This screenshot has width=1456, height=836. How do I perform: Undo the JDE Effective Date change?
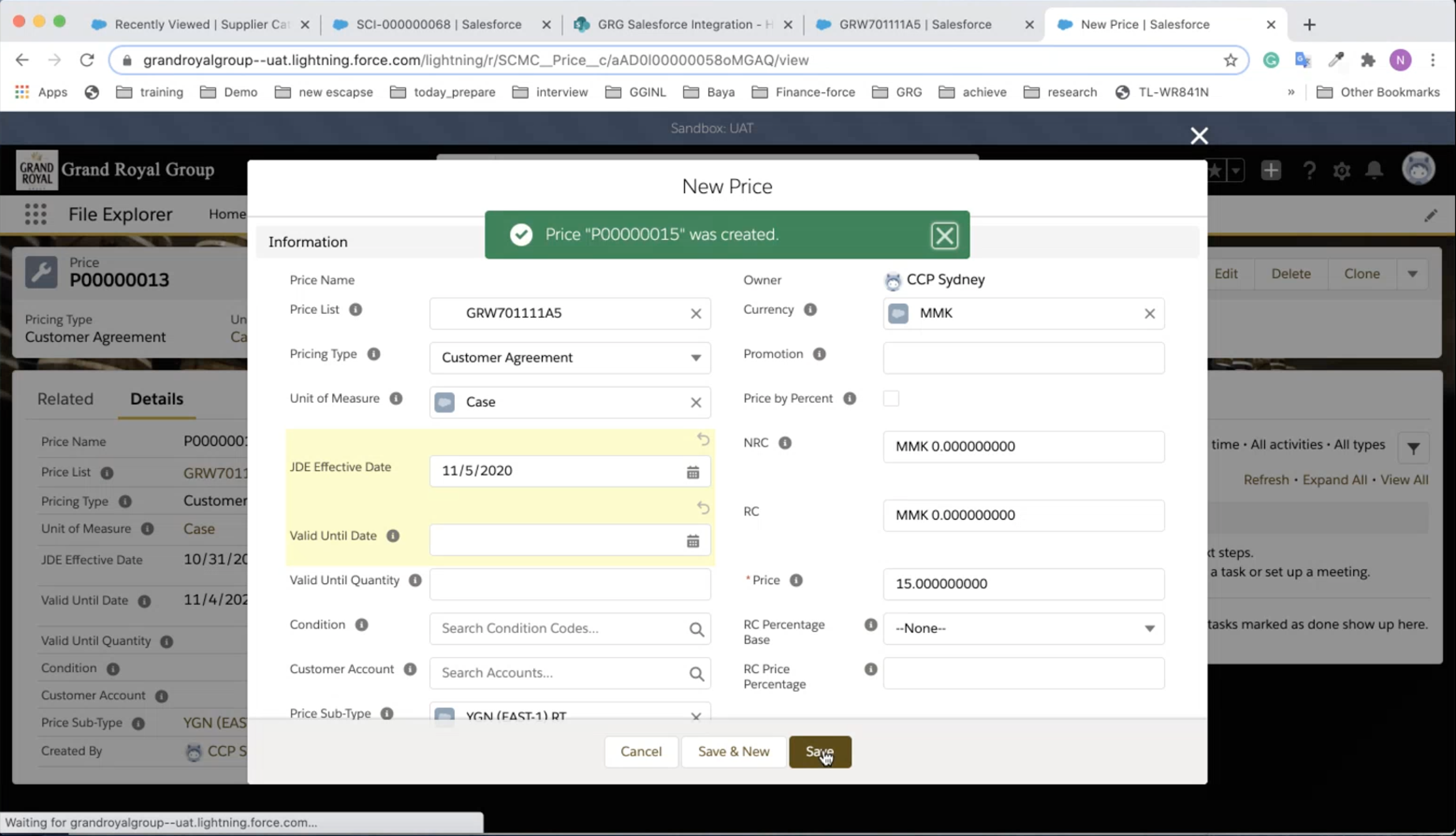[703, 439]
